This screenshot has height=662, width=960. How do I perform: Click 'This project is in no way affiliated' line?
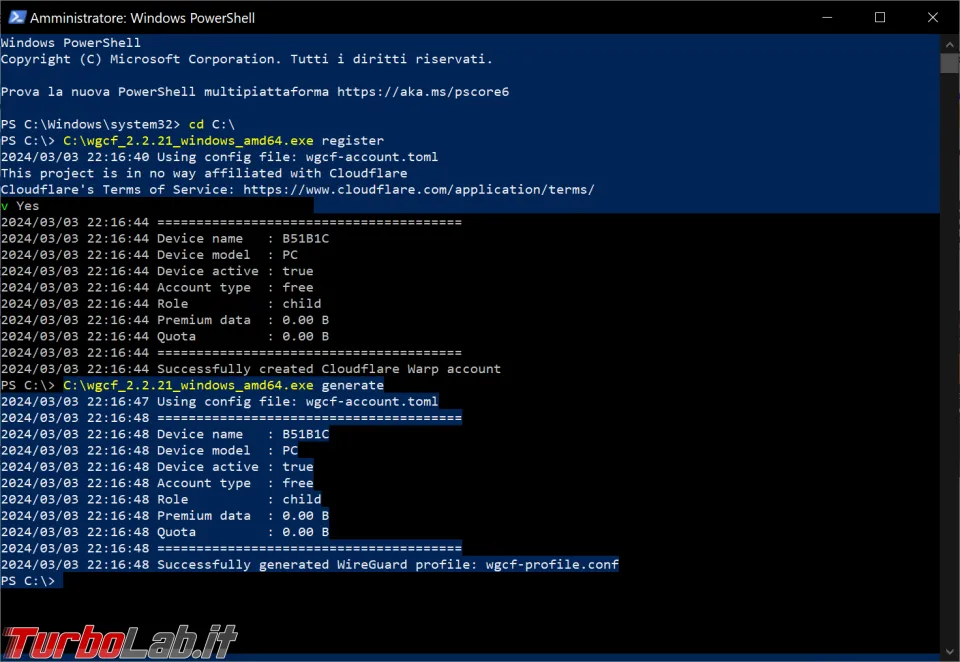point(204,173)
